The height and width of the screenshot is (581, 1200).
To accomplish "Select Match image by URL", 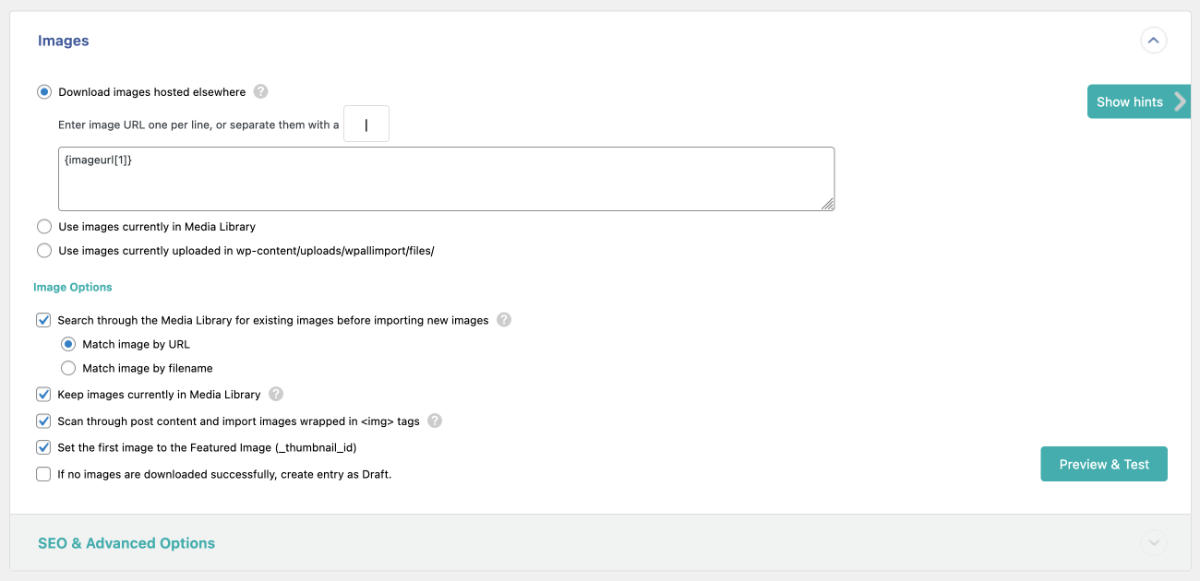I will [68, 344].
